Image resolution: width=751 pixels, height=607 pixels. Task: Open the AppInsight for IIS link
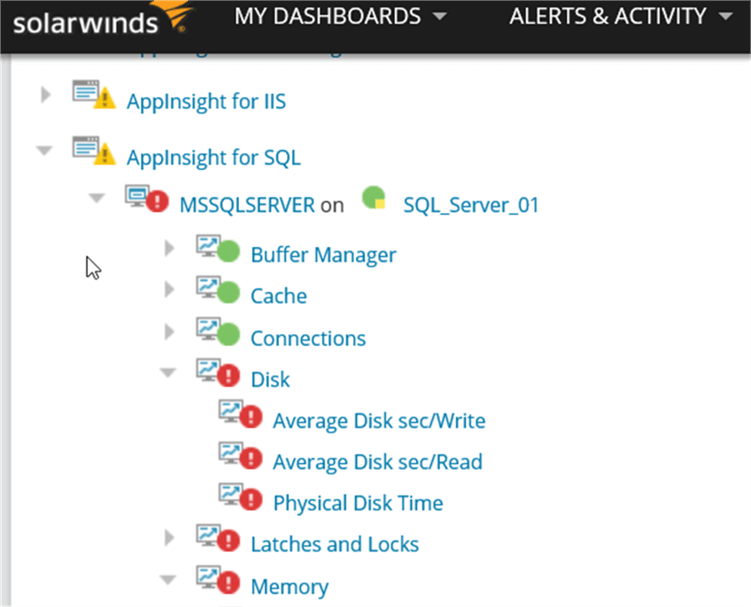click(x=206, y=102)
